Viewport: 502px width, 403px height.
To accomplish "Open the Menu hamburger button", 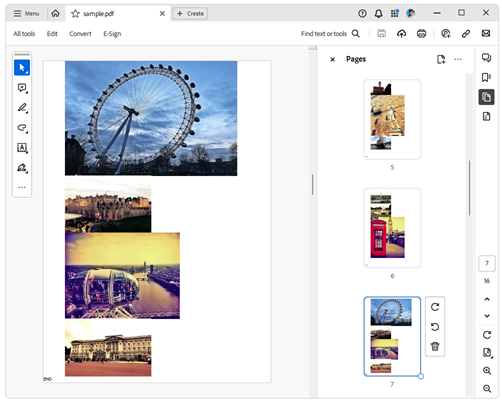I will [x=26, y=13].
